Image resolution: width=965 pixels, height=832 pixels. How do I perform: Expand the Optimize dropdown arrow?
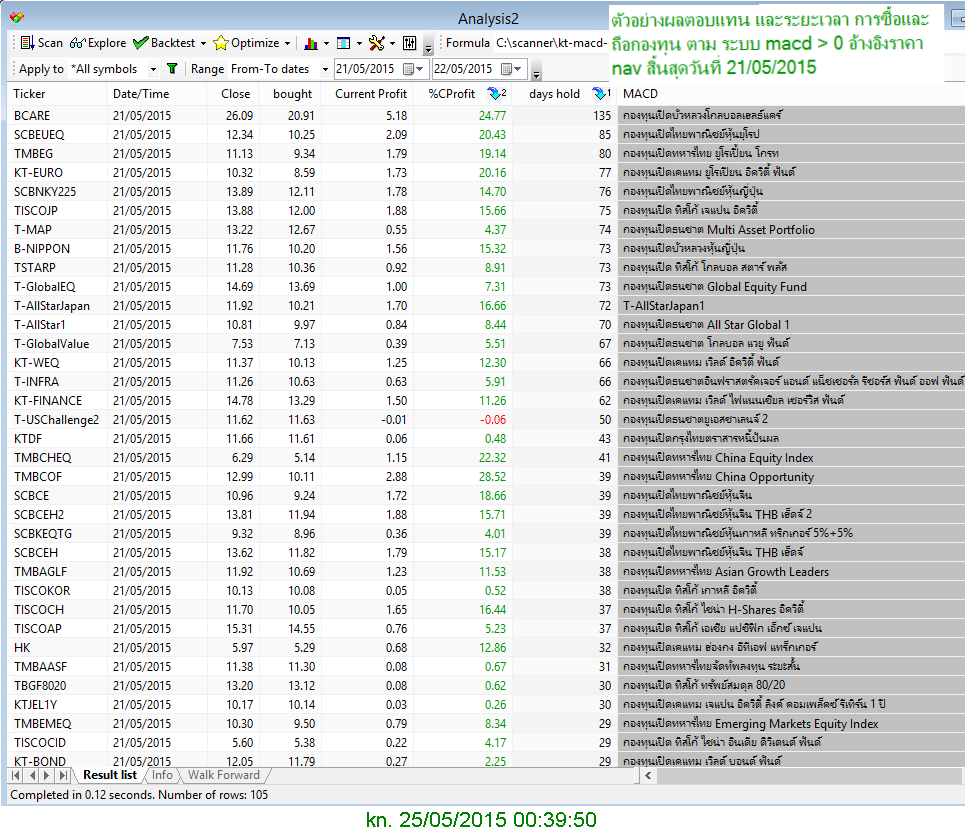(x=287, y=43)
